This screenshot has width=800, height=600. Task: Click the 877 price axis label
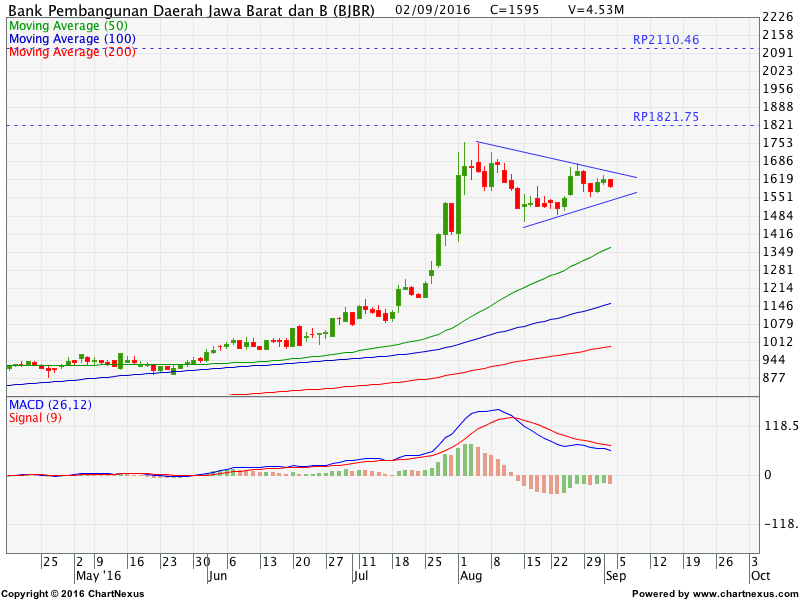pos(773,378)
